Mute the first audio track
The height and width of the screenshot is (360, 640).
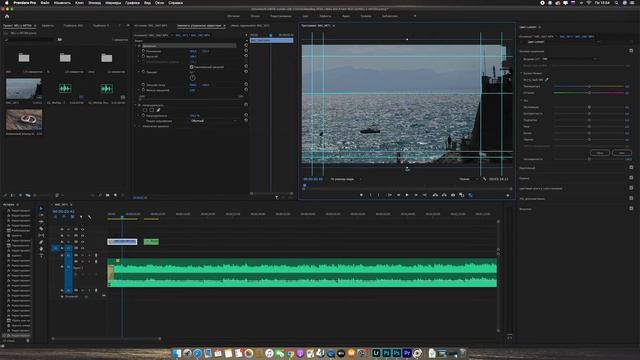(x=83, y=256)
